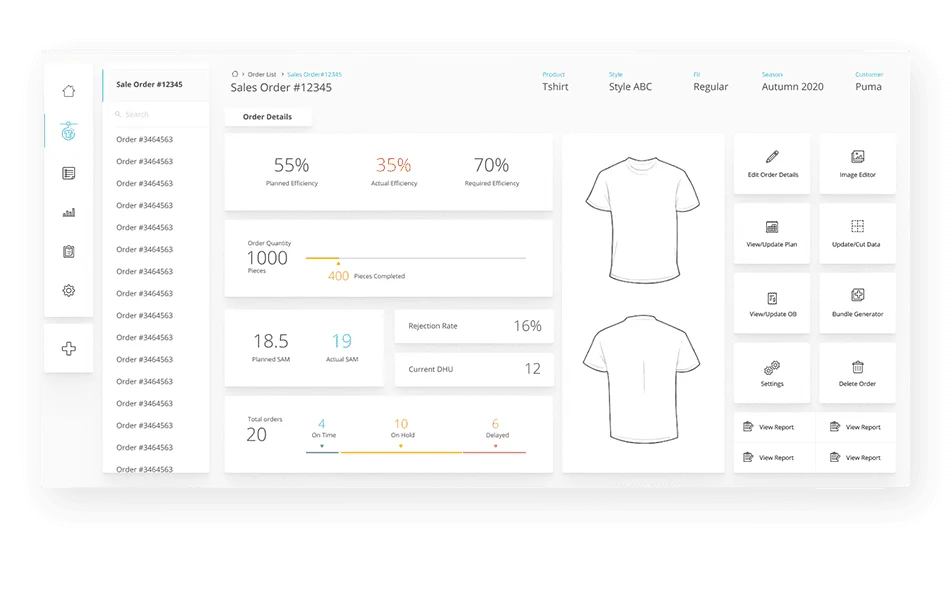The width and height of the screenshot is (950, 598).
Task: Open the View/Update Plan tile
Action: [x=772, y=234]
